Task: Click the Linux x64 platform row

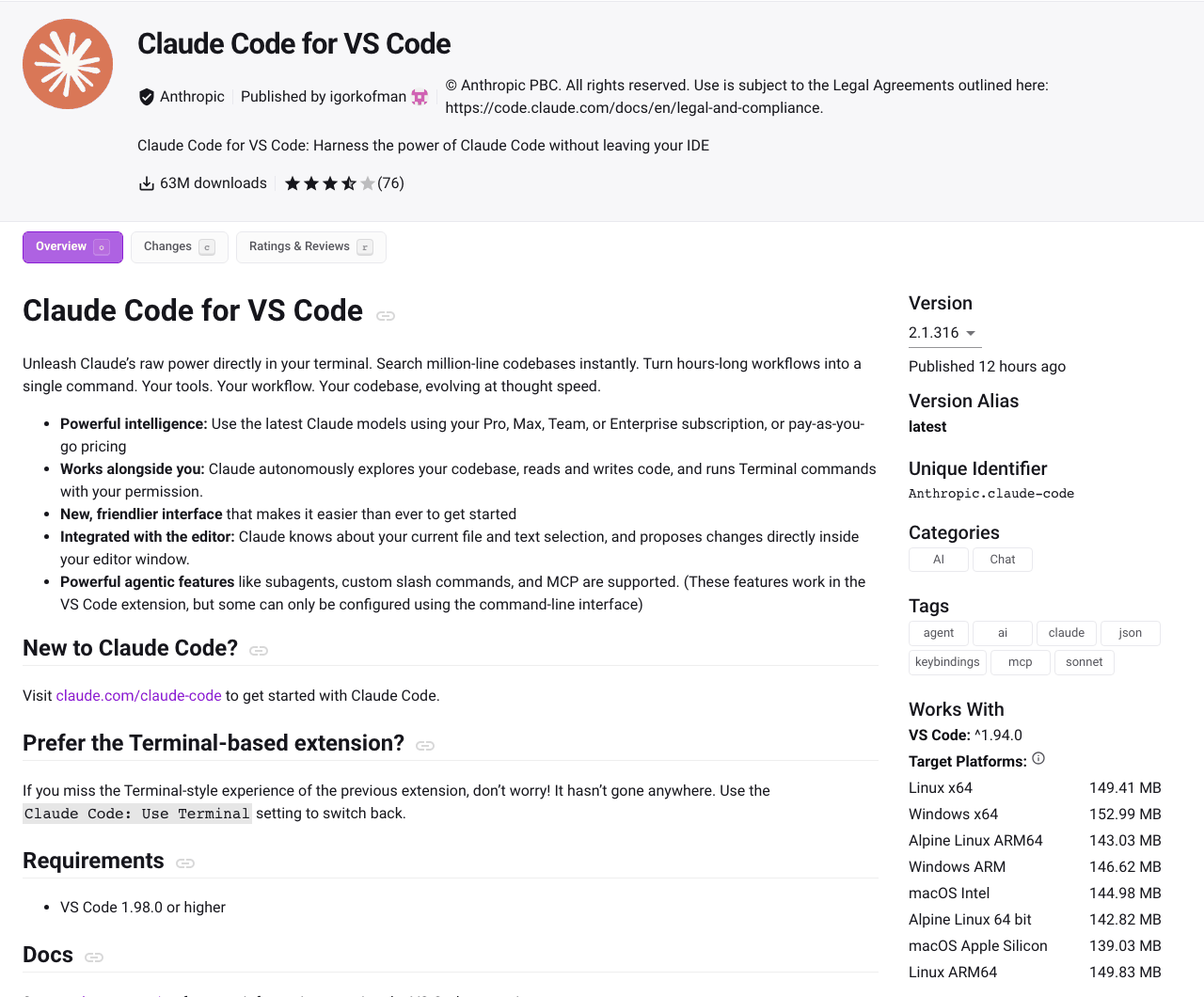Action: (1035, 788)
